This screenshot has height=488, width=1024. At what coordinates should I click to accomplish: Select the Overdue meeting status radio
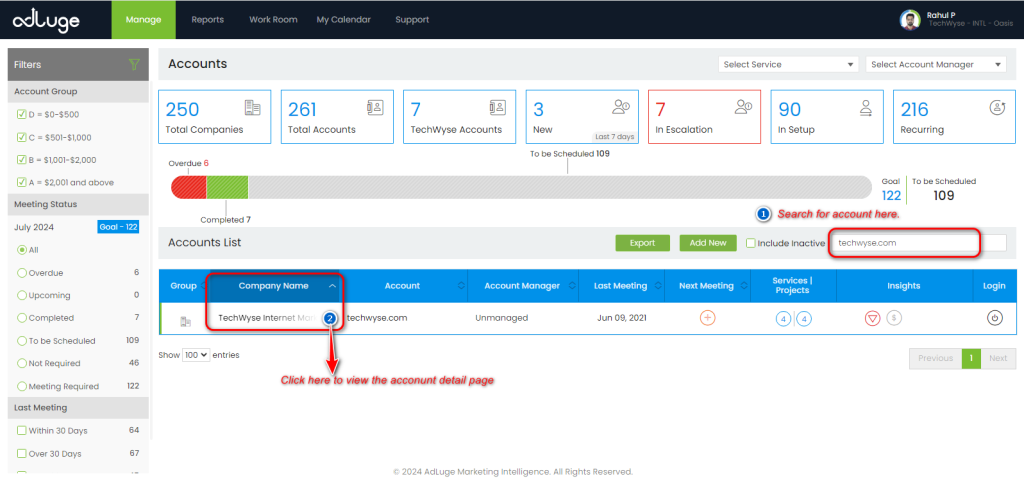[22, 272]
